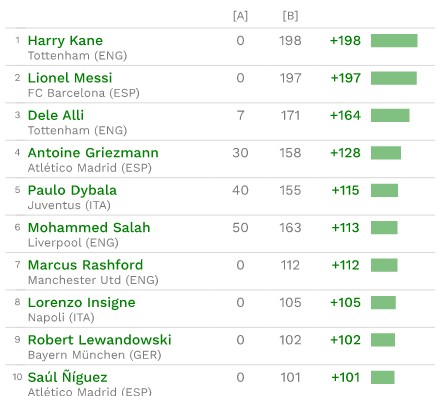Open Antoine Griezmann player link

[93, 153]
